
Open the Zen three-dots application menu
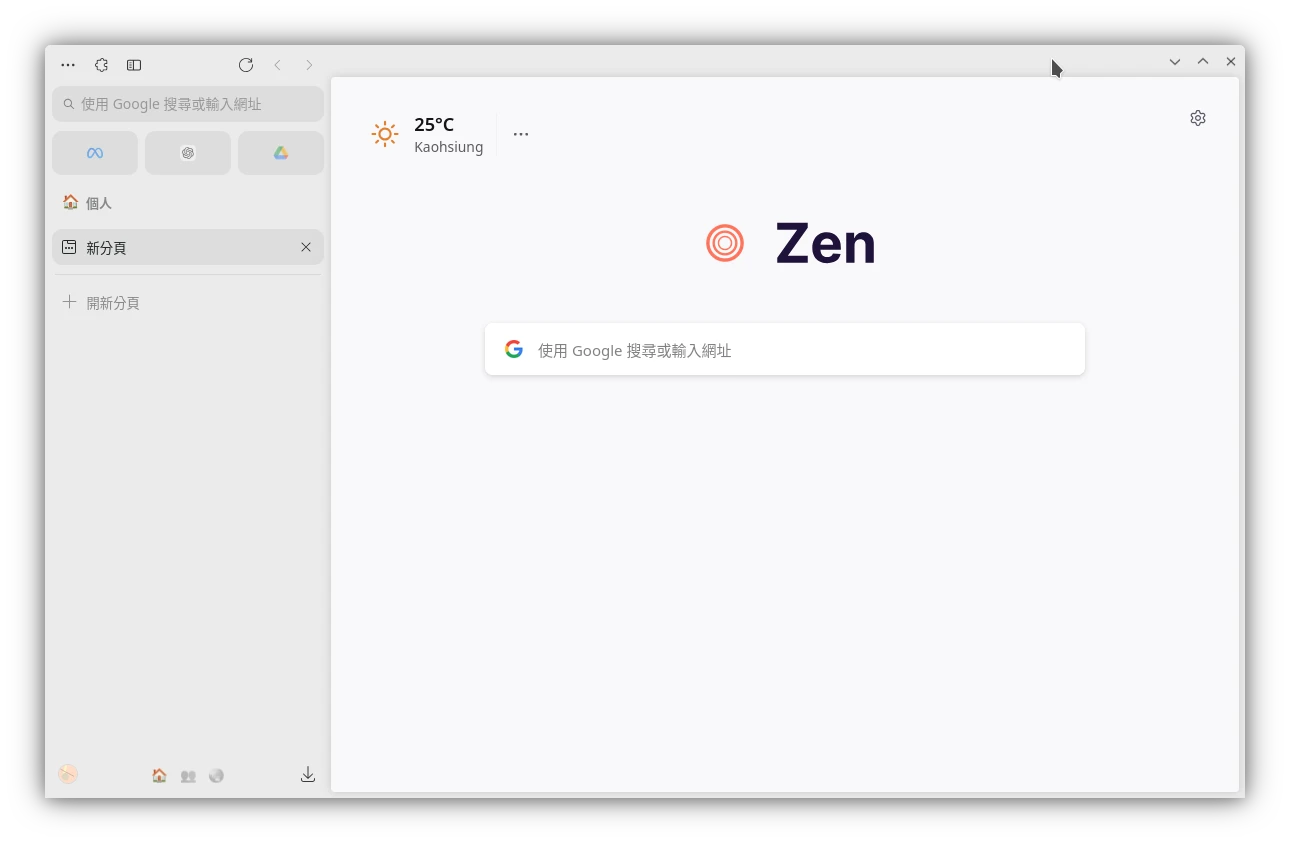pos(68,65)
